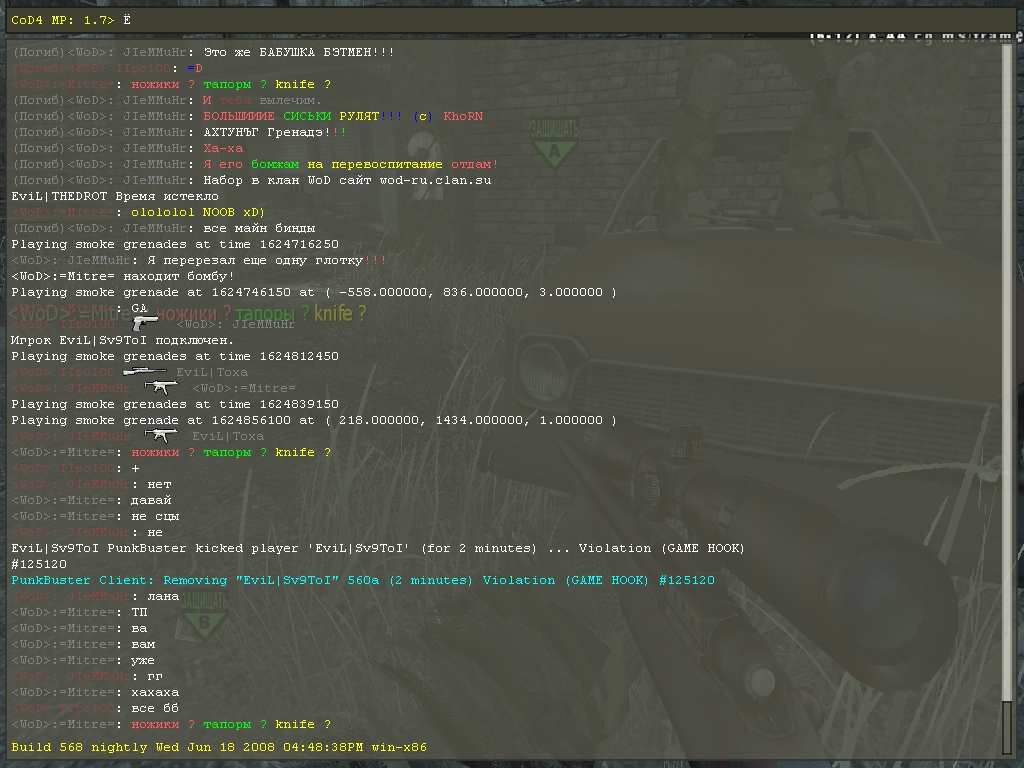
Task: Click the console input field after CoD4 MP: 1.7>
Action: (x=512, y=20)
